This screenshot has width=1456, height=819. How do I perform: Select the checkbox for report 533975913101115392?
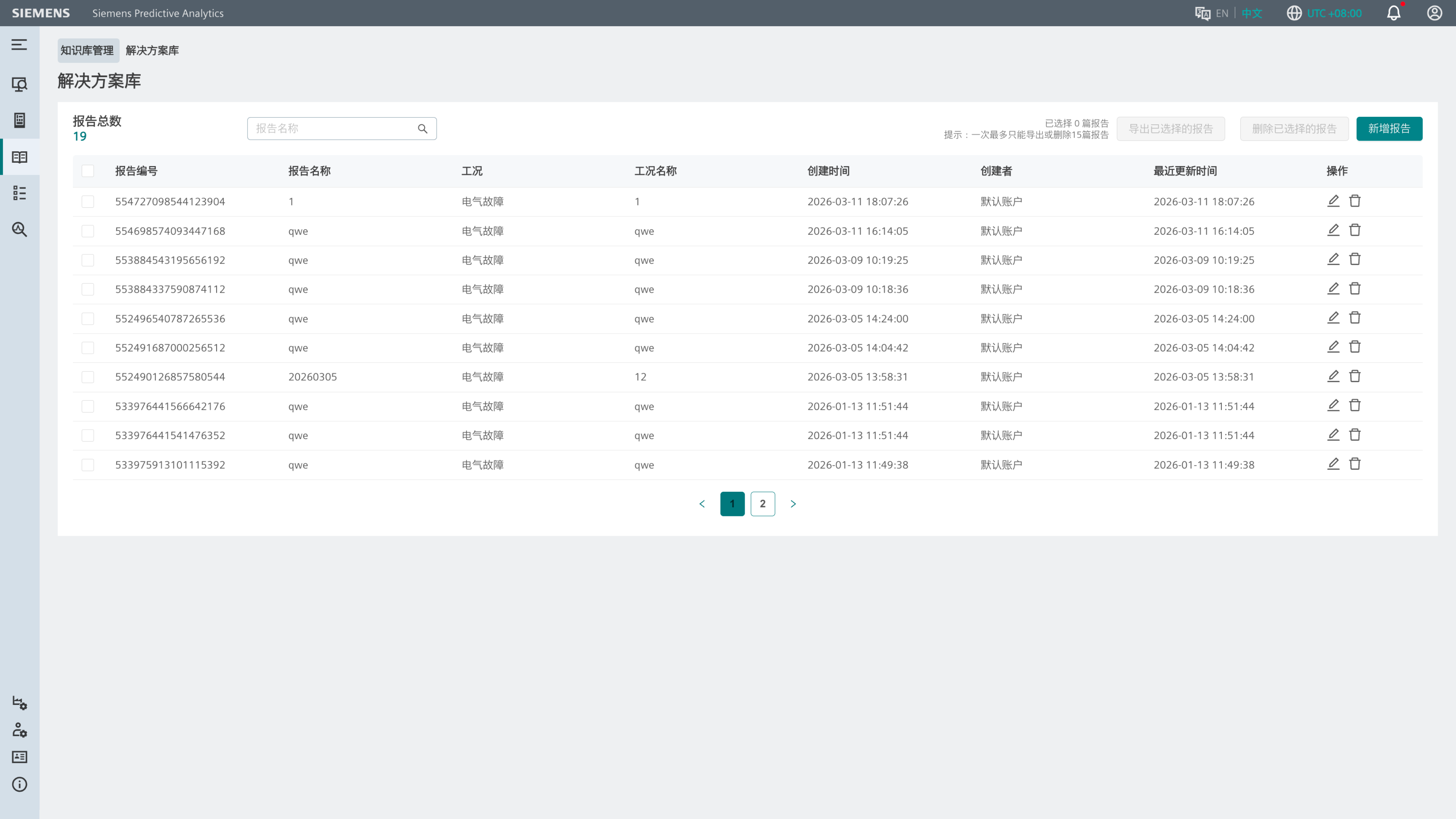[x=88, y=465]
